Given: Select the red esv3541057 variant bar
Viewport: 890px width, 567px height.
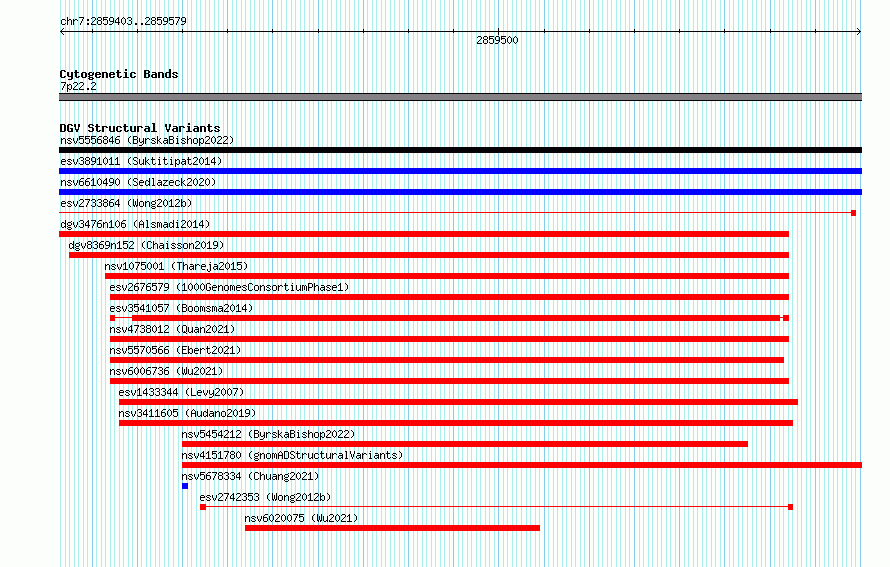Looking at the screenshot, I should (450, 318).
